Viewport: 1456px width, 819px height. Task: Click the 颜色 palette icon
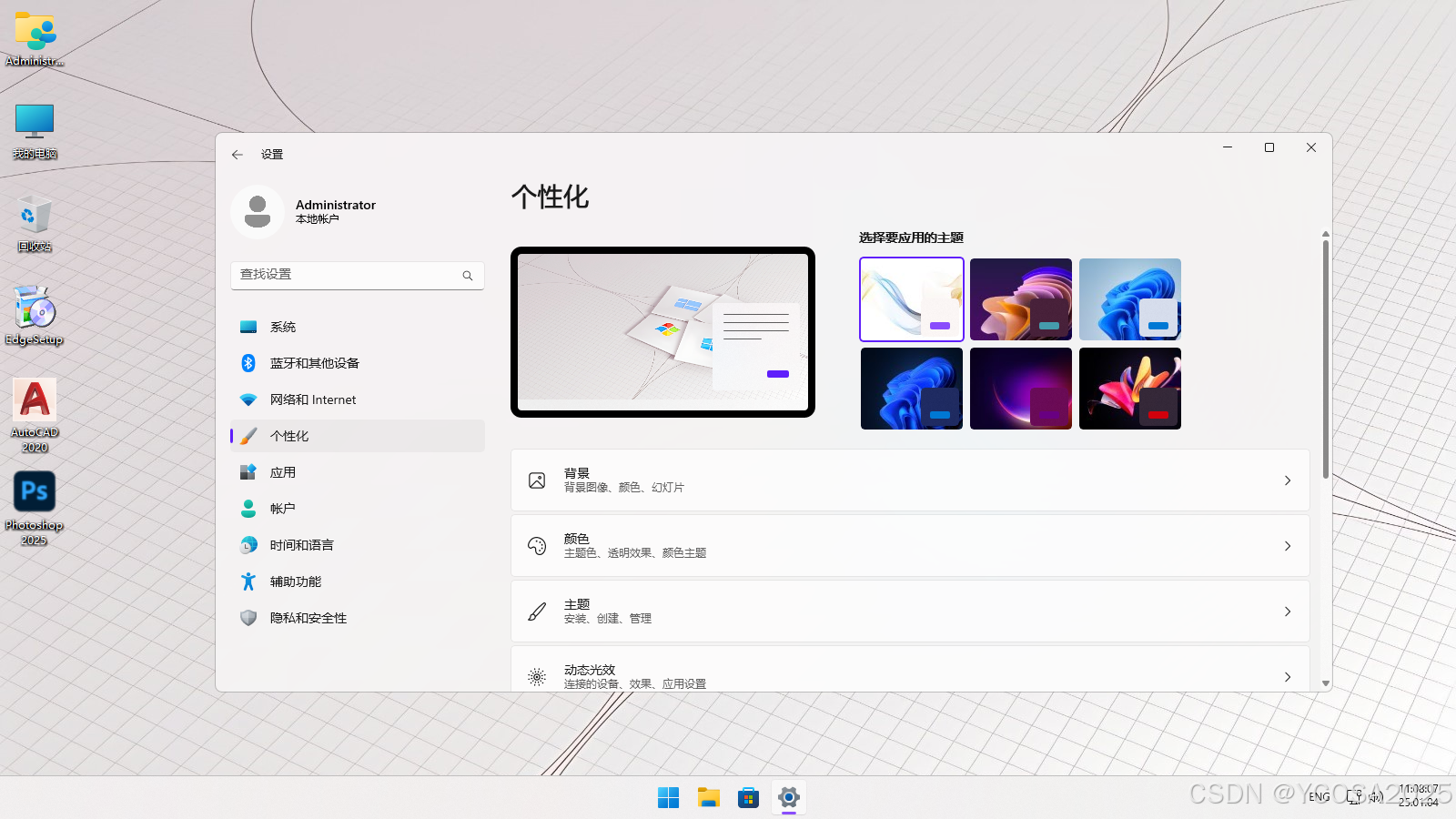537,546
